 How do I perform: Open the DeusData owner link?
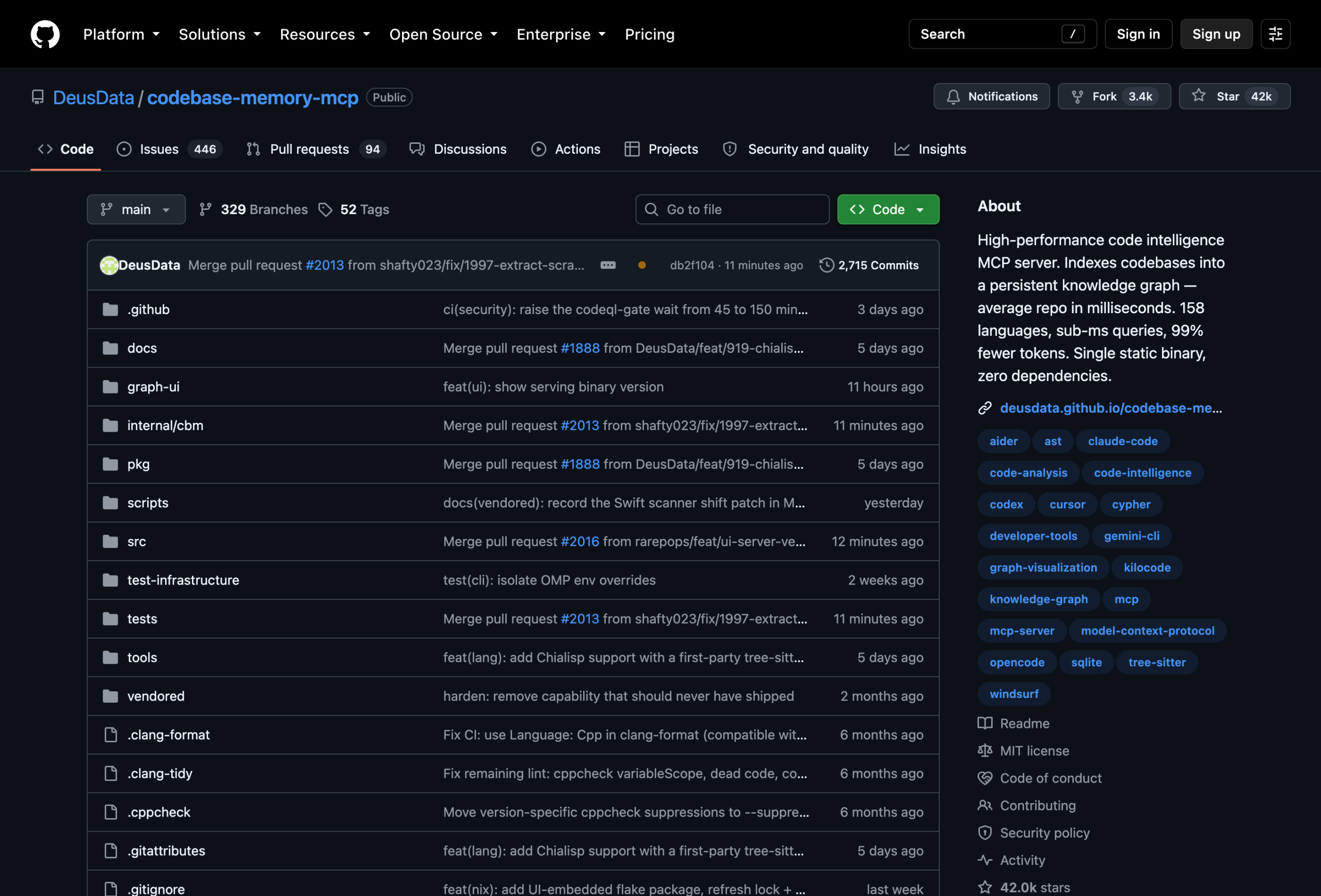click(93, 97)
